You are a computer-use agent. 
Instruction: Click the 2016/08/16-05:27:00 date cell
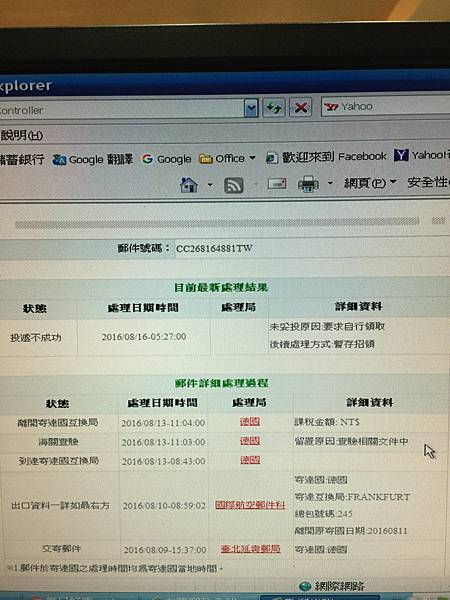144,337
